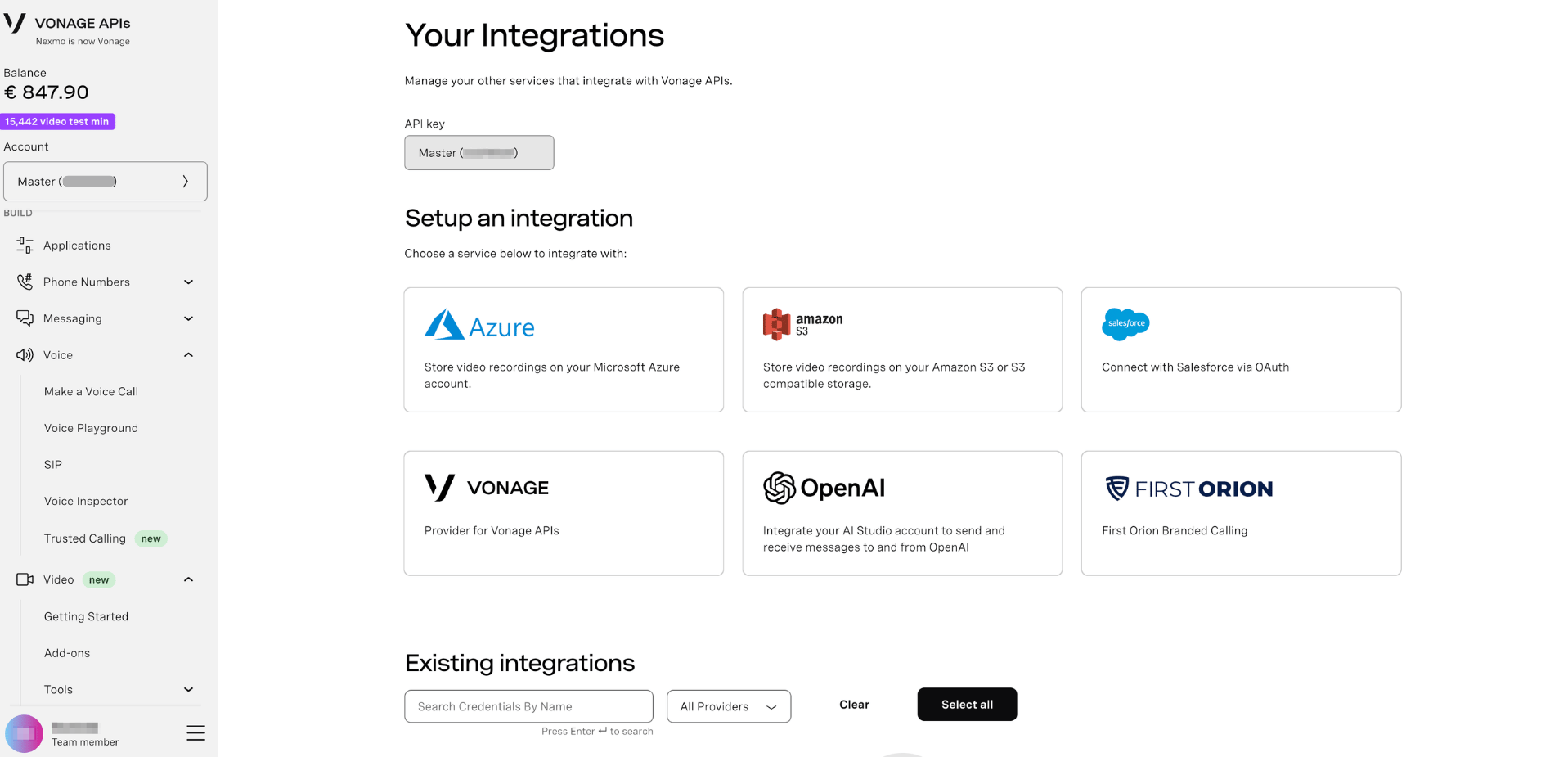Open Voice Inspector

point(86,502)
